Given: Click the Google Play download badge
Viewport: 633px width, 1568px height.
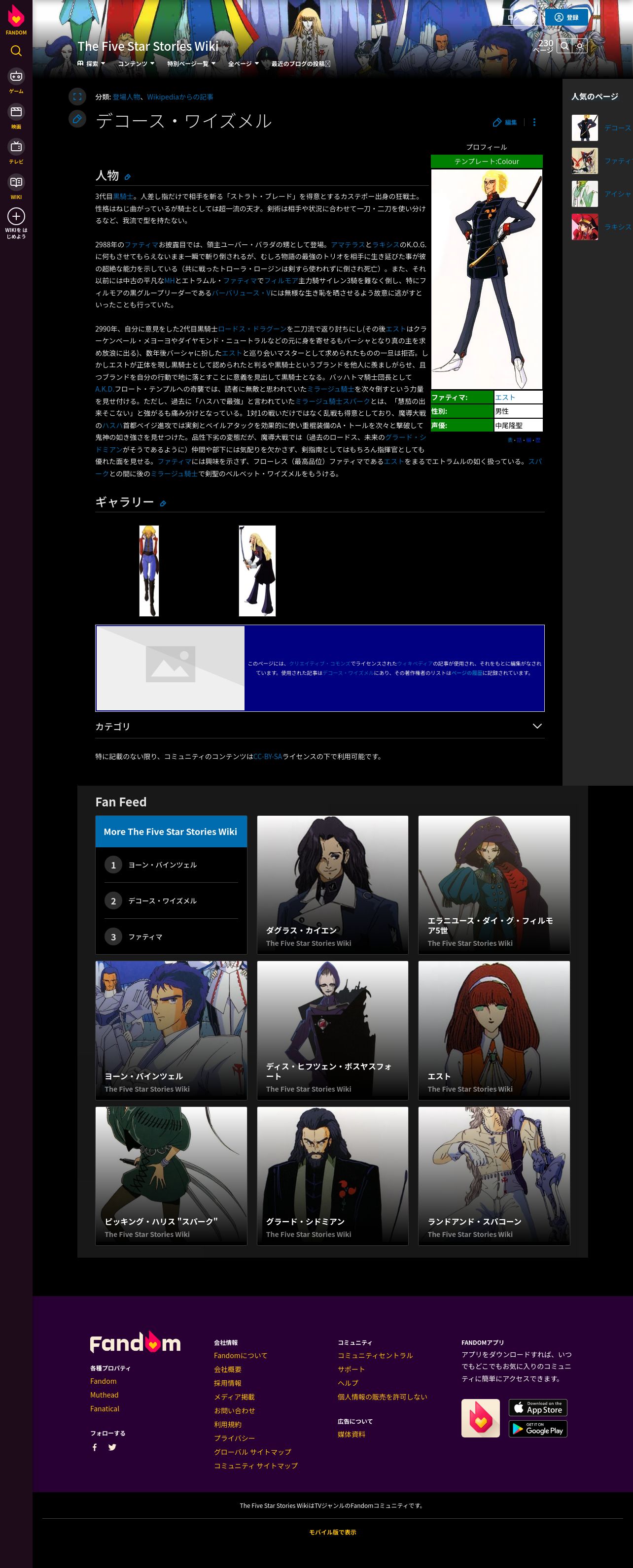Looking at the screenshot, I should click(538, 1429).
